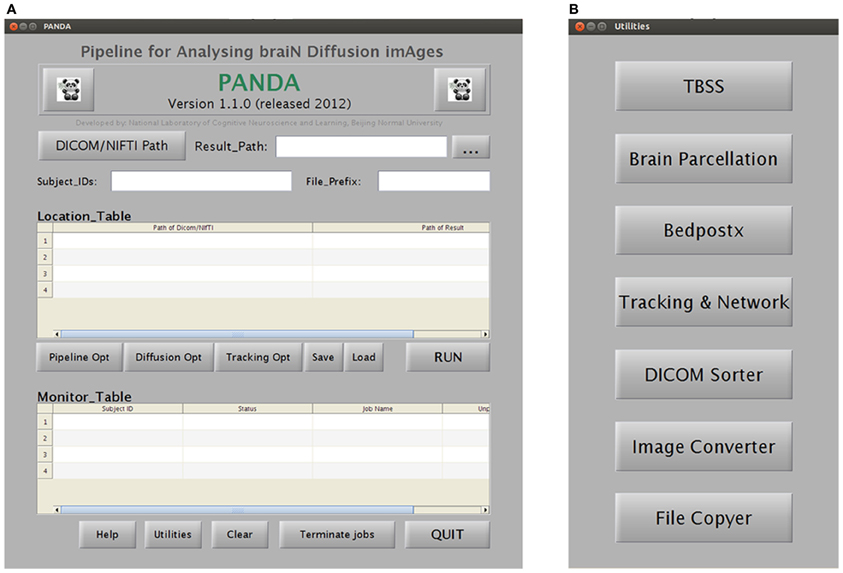Click Location_Table scroll right arrow
The width and height of the screenshot is (843, 573).
(x=485, y=334)
